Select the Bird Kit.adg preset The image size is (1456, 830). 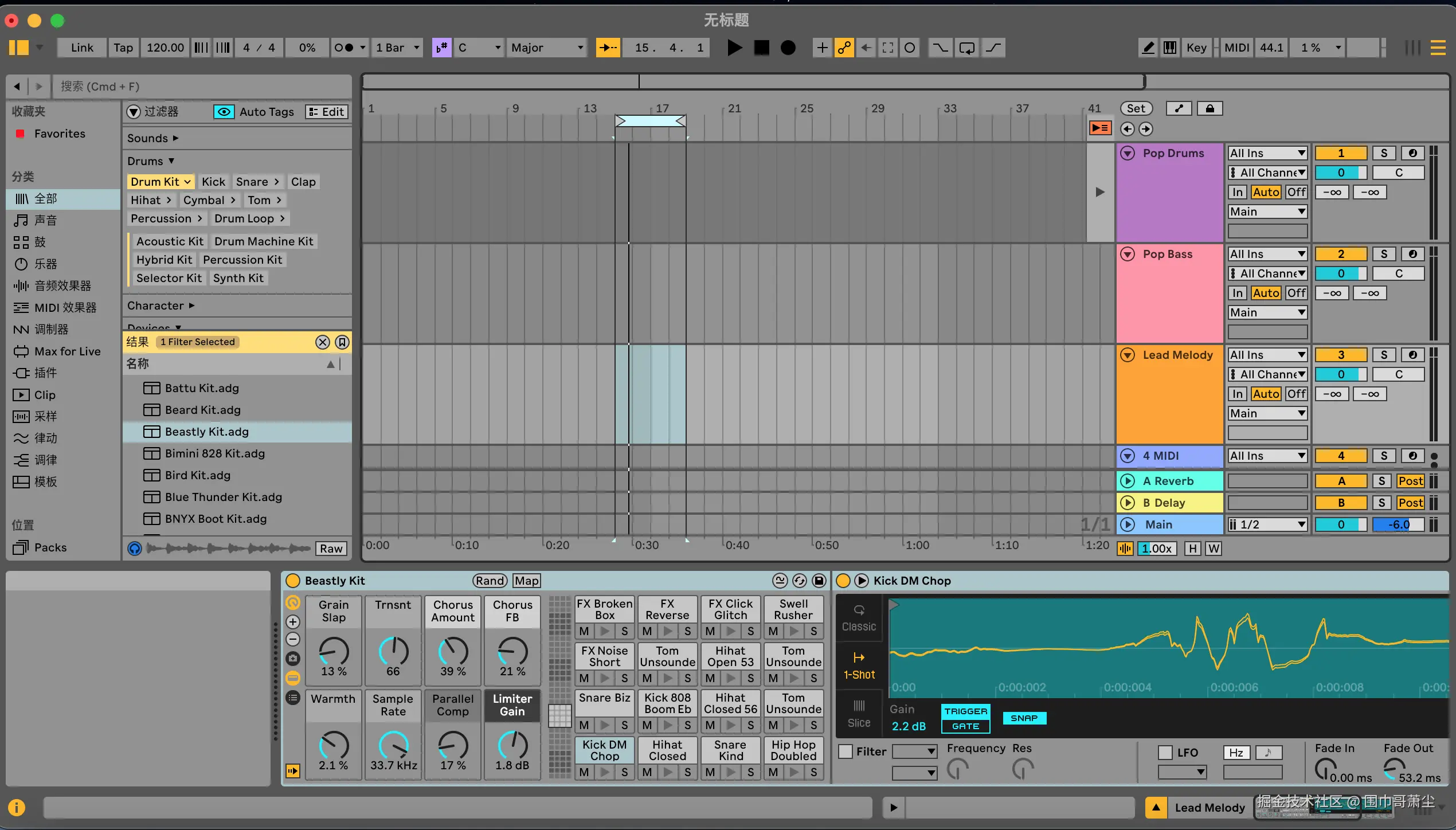pyautogui.click(x=197, y=475)
